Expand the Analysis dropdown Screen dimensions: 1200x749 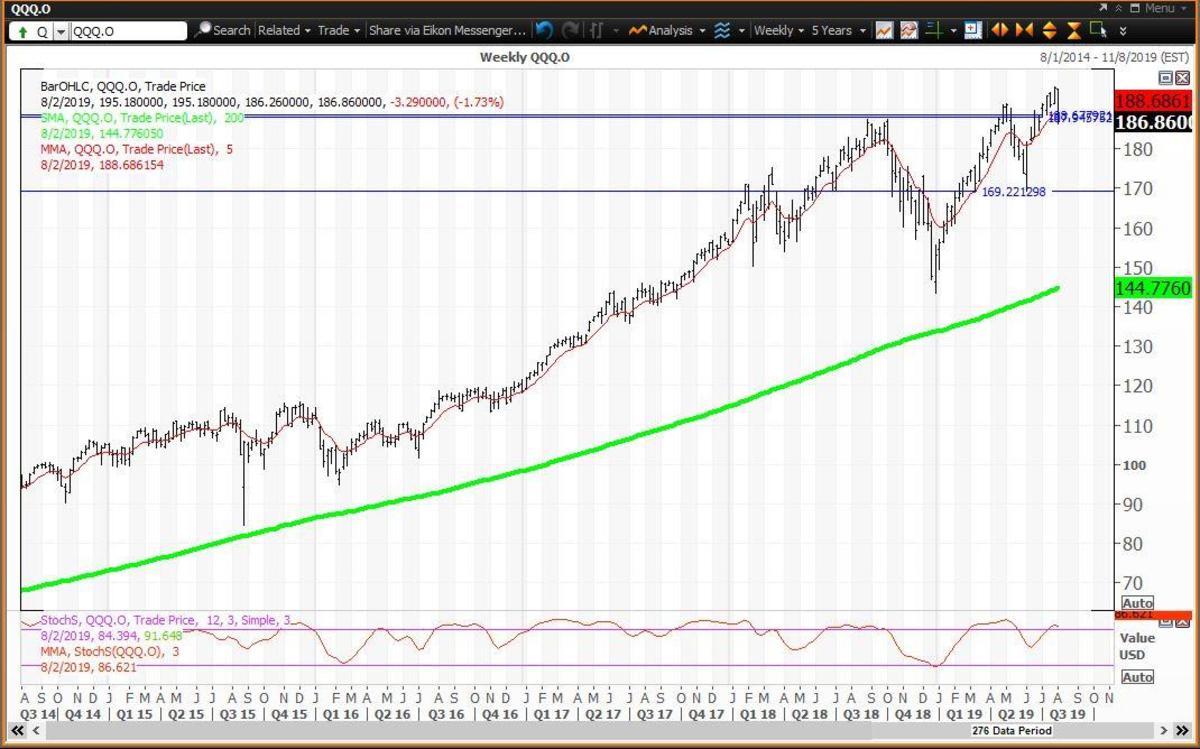[701, 31]
